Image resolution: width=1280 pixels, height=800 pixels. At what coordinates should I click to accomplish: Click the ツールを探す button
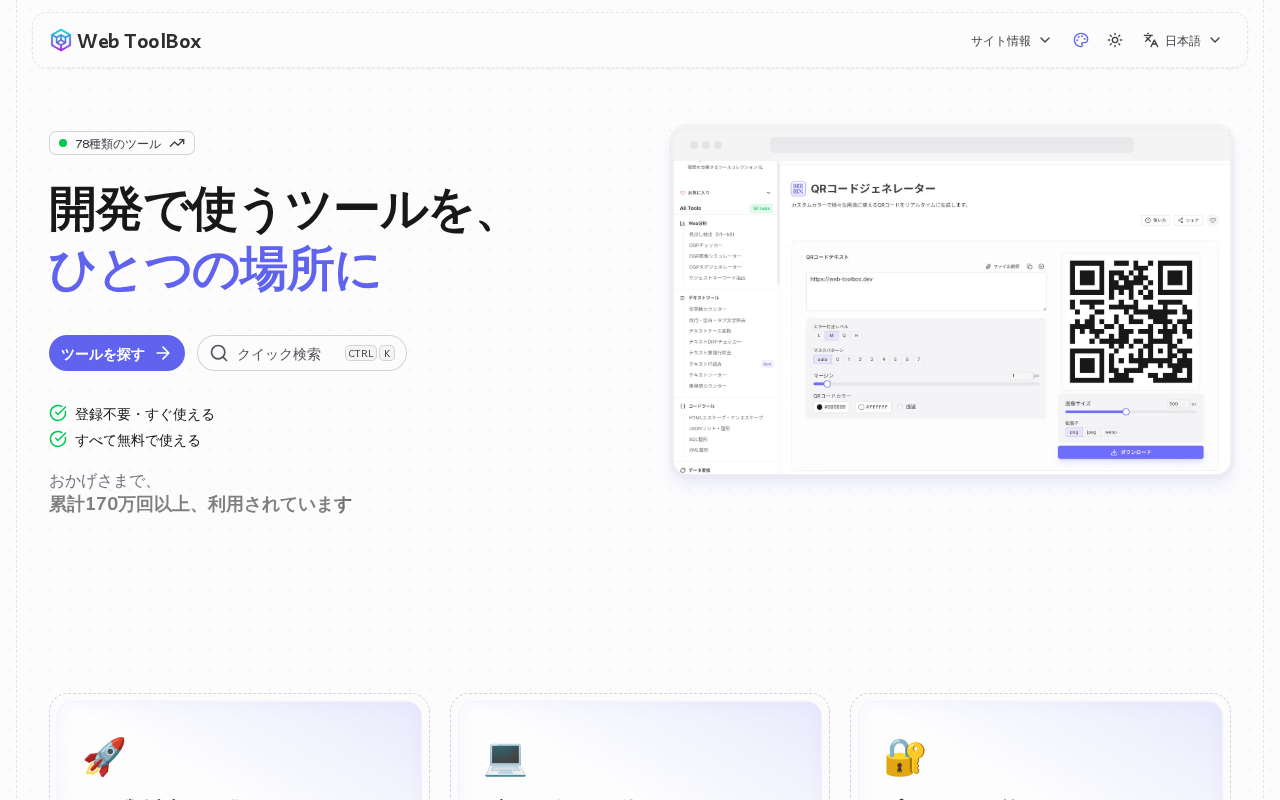[117, 353]
